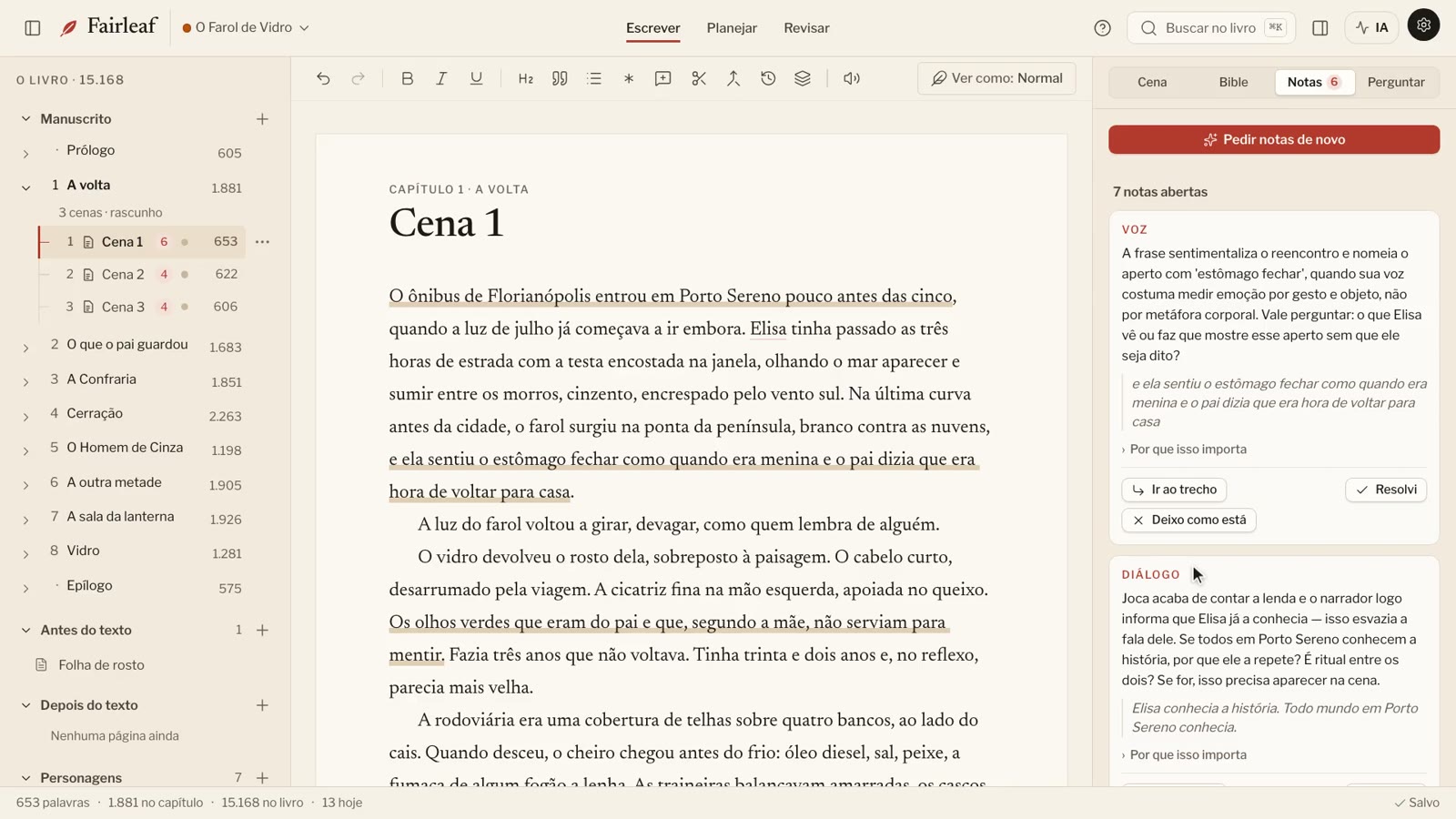Collapse chapter 1 A volta
Image resolution: width=1456 pixels, height=819 pixels.
click(25, 187)
